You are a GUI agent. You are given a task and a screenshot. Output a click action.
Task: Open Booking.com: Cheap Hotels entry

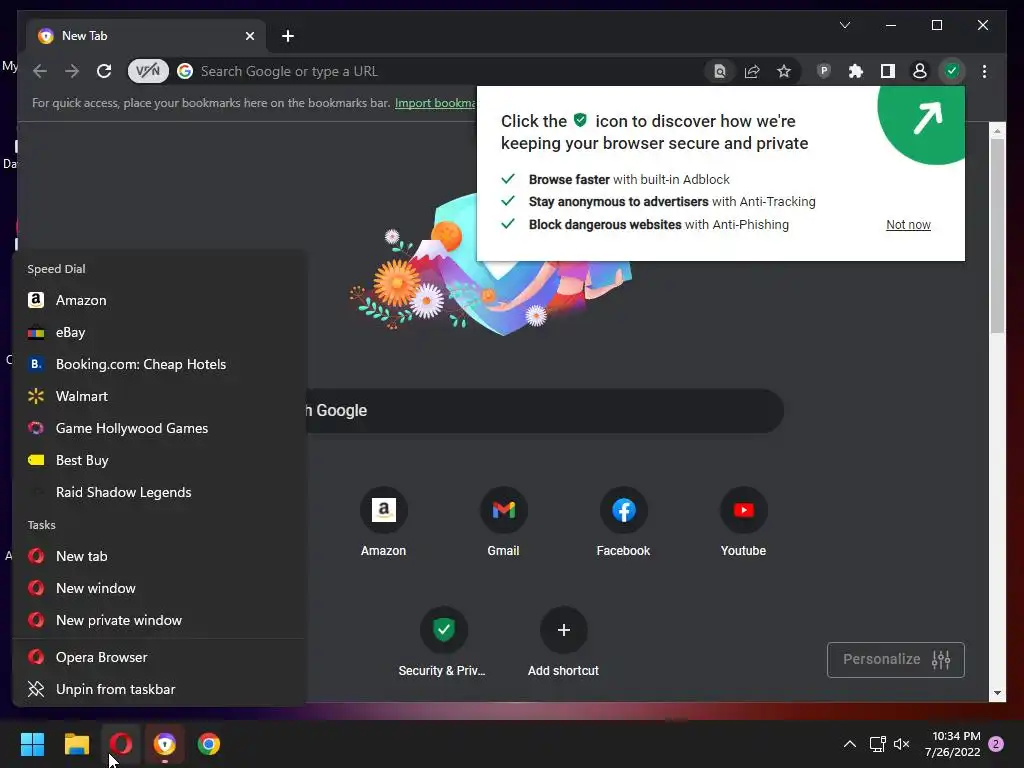(x=159, y=364)
